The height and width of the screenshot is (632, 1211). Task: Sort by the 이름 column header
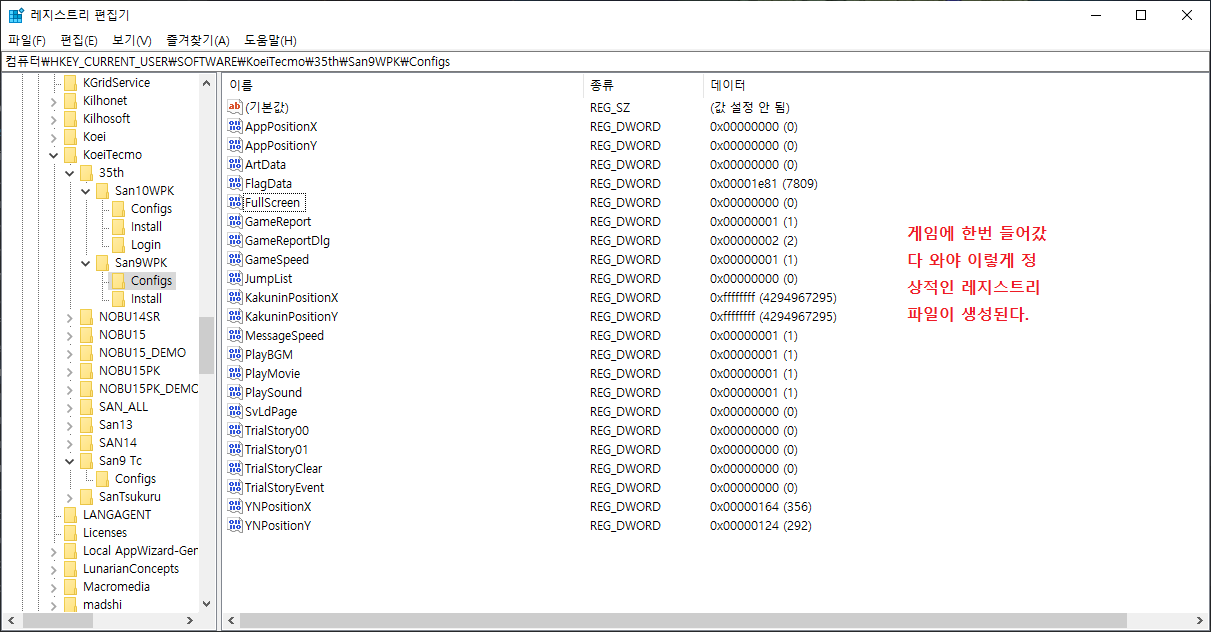(402, 85)
